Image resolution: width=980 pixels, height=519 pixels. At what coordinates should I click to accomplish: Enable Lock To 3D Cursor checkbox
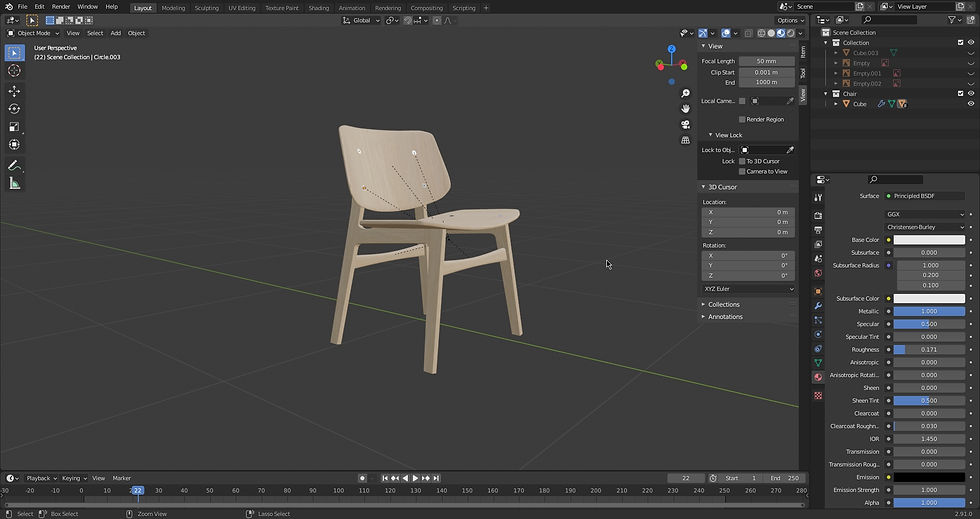click(x=742, y=161)
